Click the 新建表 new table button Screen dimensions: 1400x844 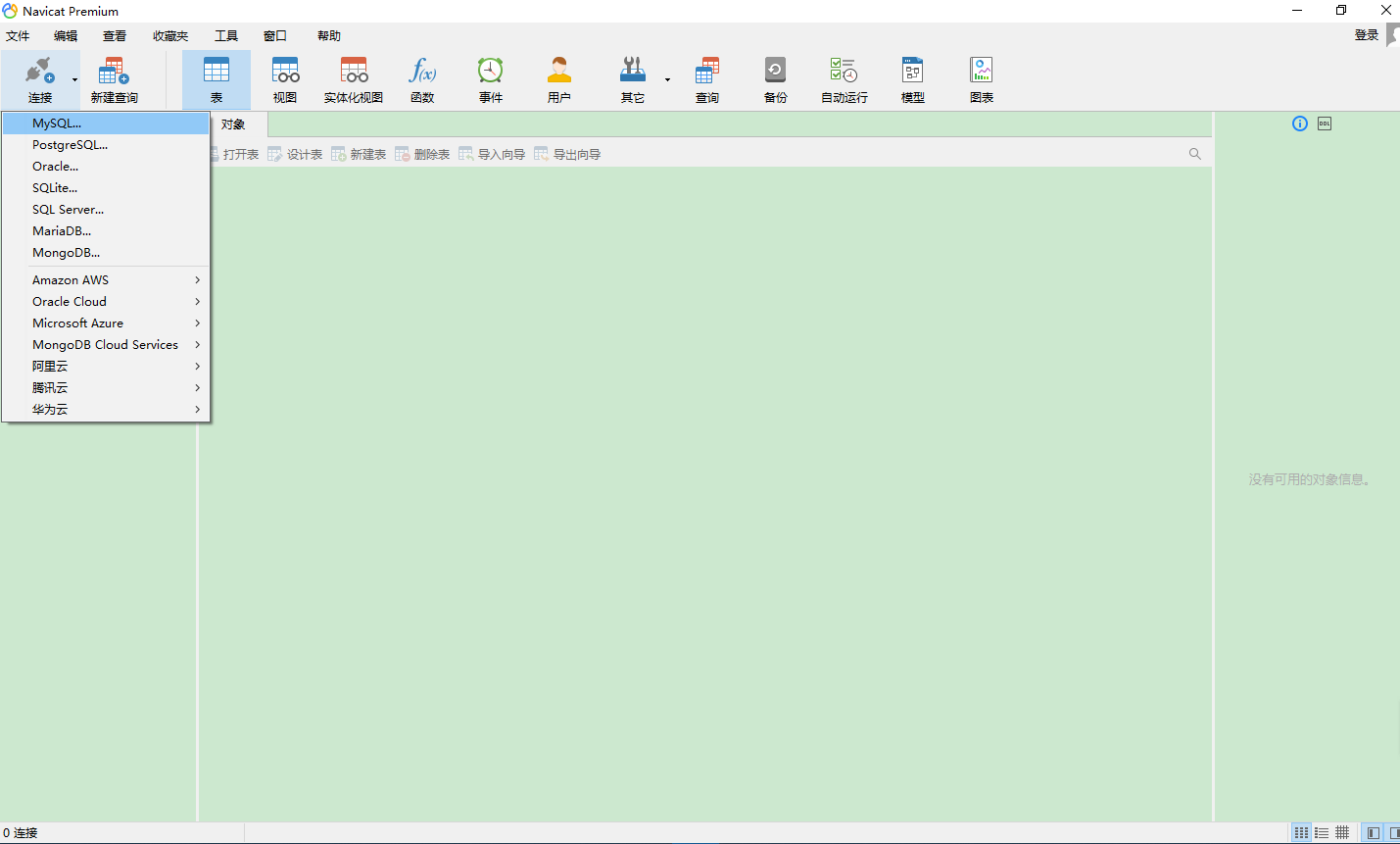[359, 154]
